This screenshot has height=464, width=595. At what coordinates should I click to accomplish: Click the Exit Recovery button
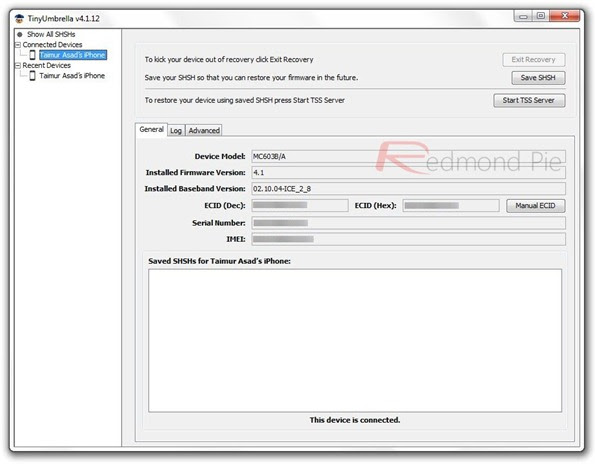[x=534, y=60]
